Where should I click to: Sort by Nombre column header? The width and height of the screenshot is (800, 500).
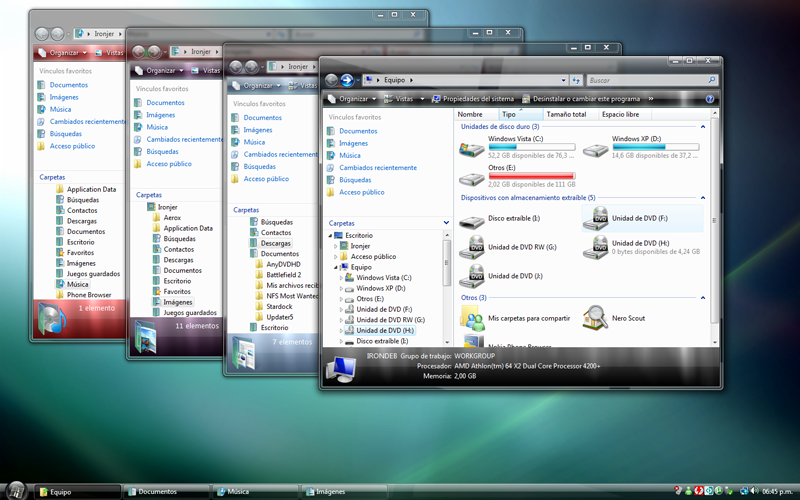coord(476,114)
